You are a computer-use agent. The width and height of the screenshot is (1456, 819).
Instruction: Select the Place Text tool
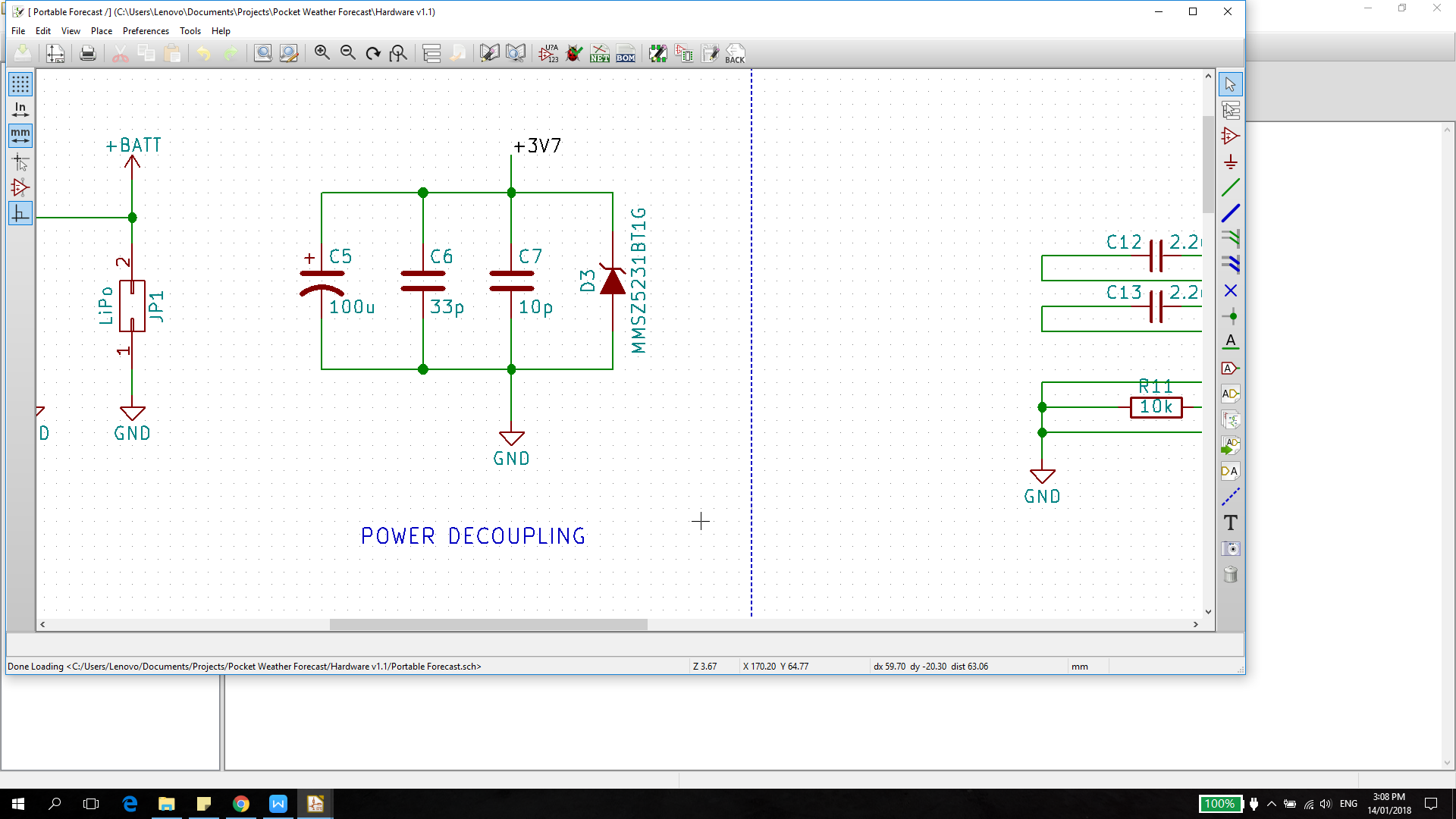tap(1230, 522)
